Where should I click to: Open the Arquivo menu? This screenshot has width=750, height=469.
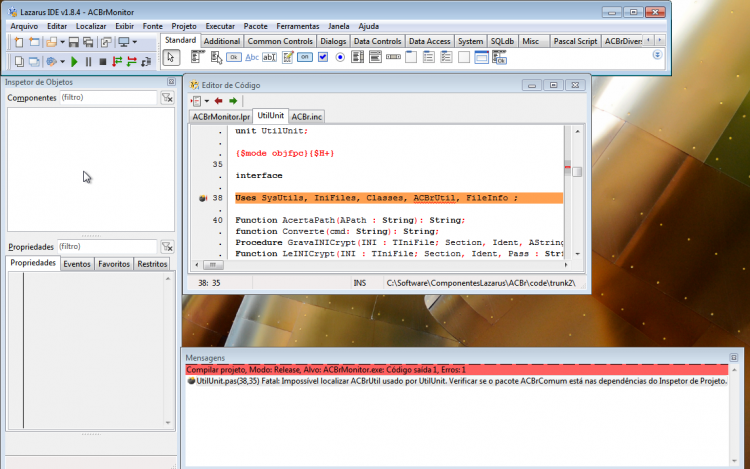coord(24,26)
